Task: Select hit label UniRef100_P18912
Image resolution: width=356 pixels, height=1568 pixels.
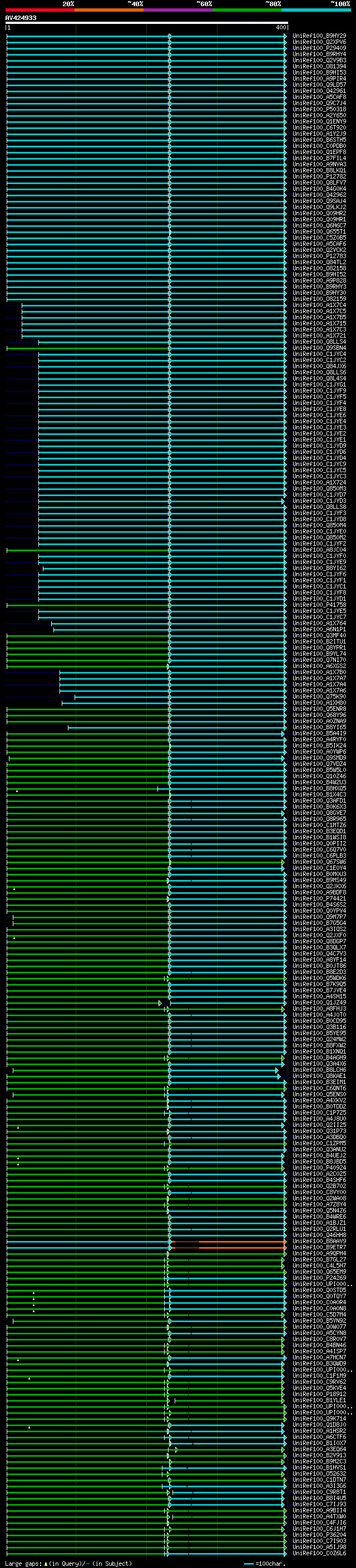Action: click(319, 1394)
